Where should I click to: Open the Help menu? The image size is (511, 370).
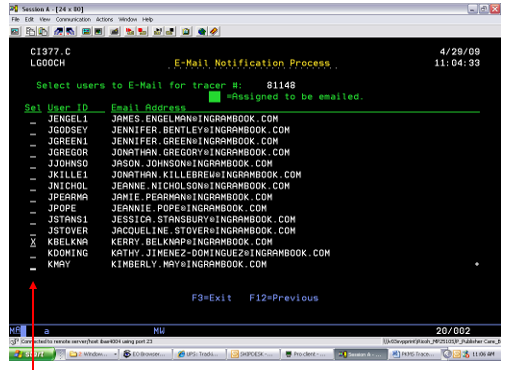tap(147, 19)
